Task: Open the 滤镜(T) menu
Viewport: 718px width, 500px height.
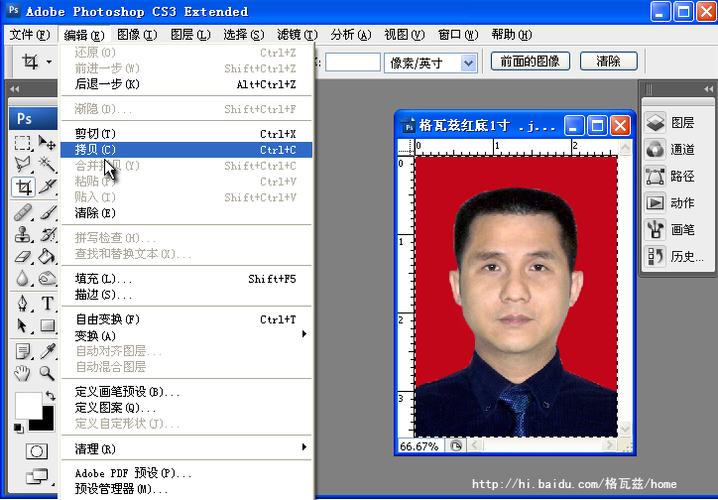Action: pyautogui.click(x=297, y=35)
